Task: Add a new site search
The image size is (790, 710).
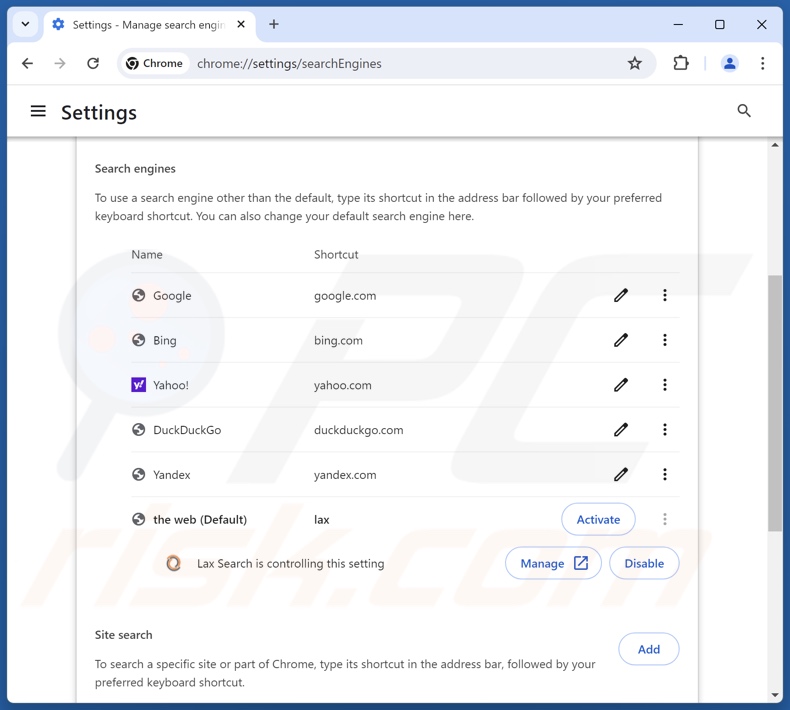Action: point(648,649)
